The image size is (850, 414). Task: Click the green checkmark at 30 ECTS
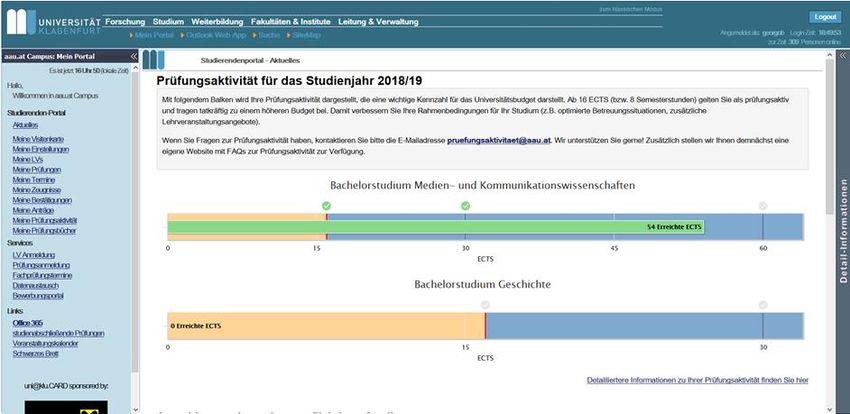(465, 206)
